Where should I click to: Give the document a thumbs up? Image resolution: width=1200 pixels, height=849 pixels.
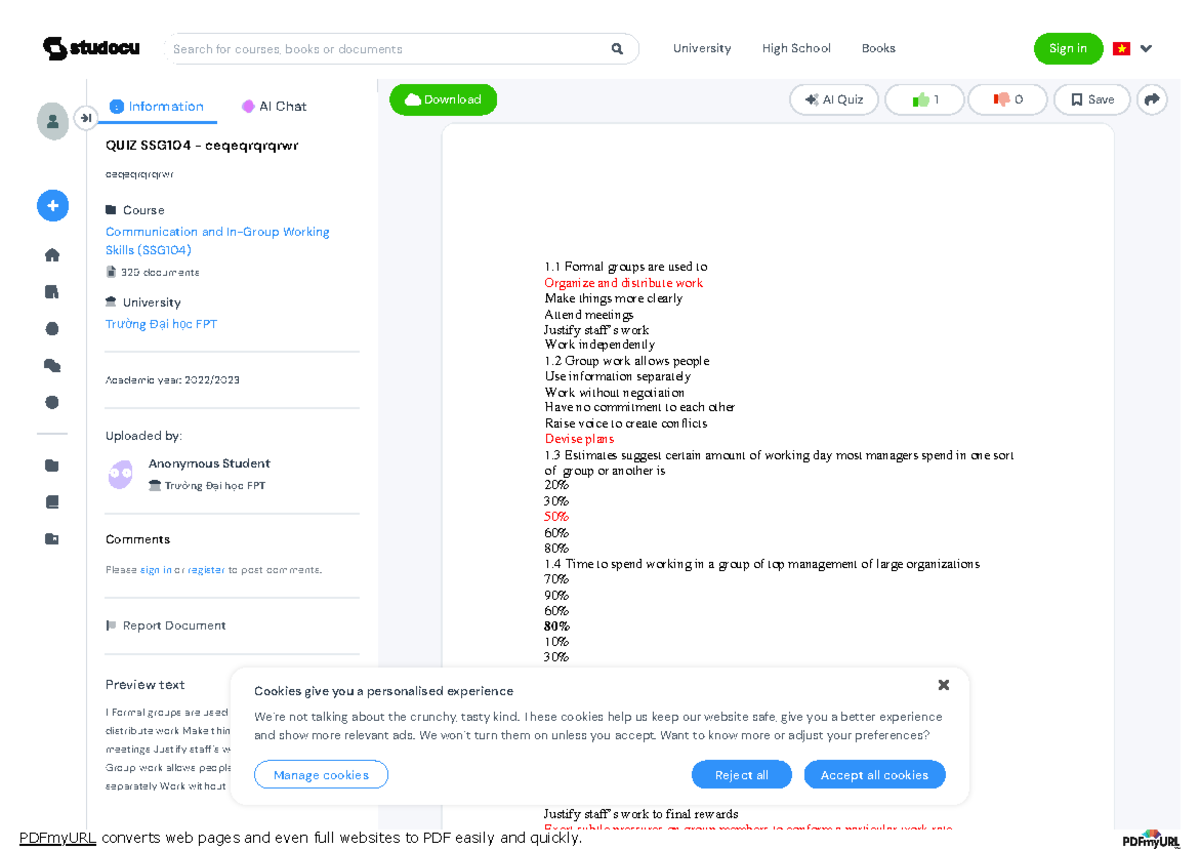(x=924, y=99)
